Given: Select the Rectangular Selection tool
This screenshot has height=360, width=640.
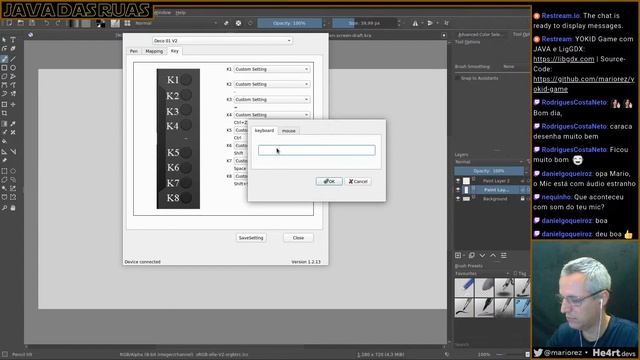Looking at the screenshot, I should (x=4, y=171).
